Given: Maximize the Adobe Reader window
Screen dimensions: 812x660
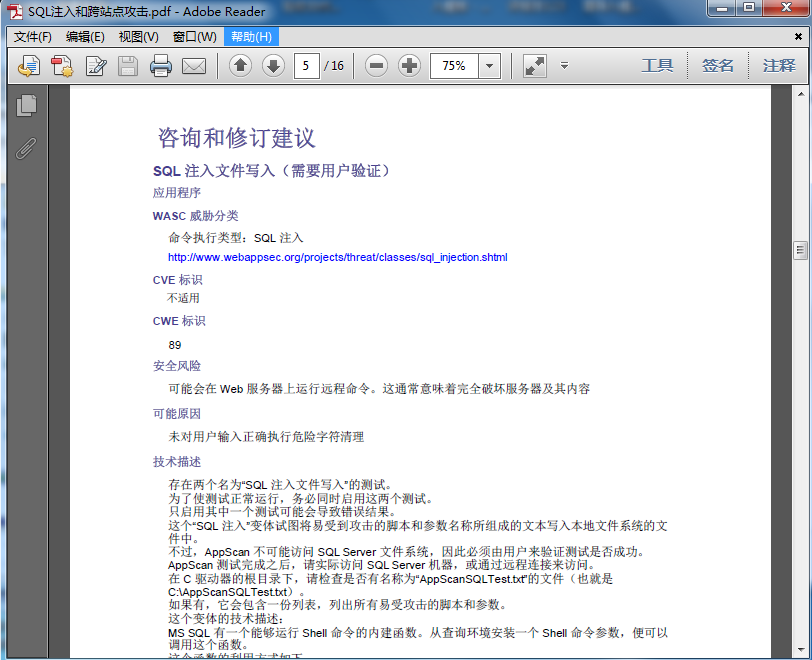Looking at the screenshot, I should tap(749, 8).
